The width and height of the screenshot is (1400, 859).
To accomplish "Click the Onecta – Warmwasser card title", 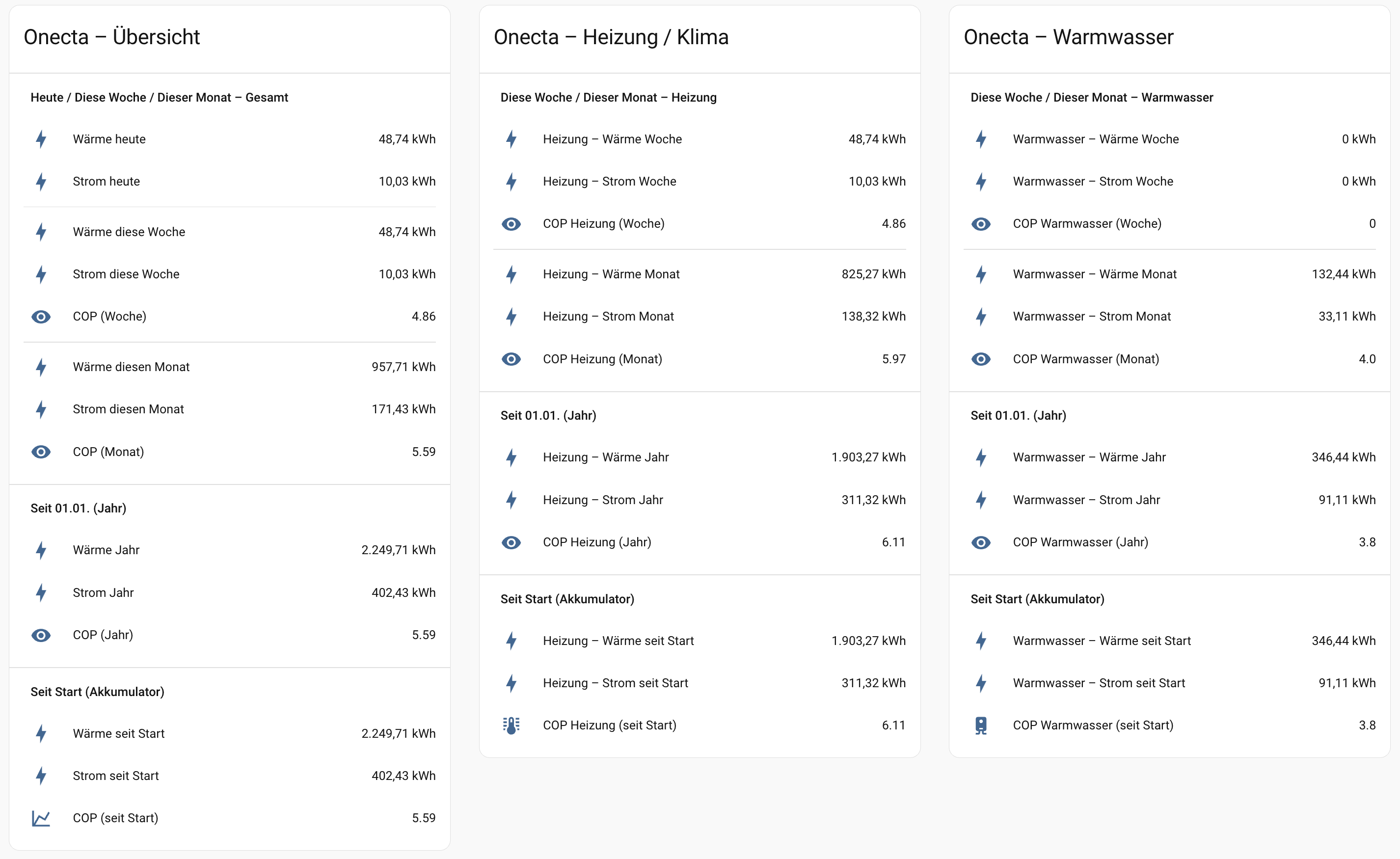I will pyautogui.click(x=1068, y=37).
